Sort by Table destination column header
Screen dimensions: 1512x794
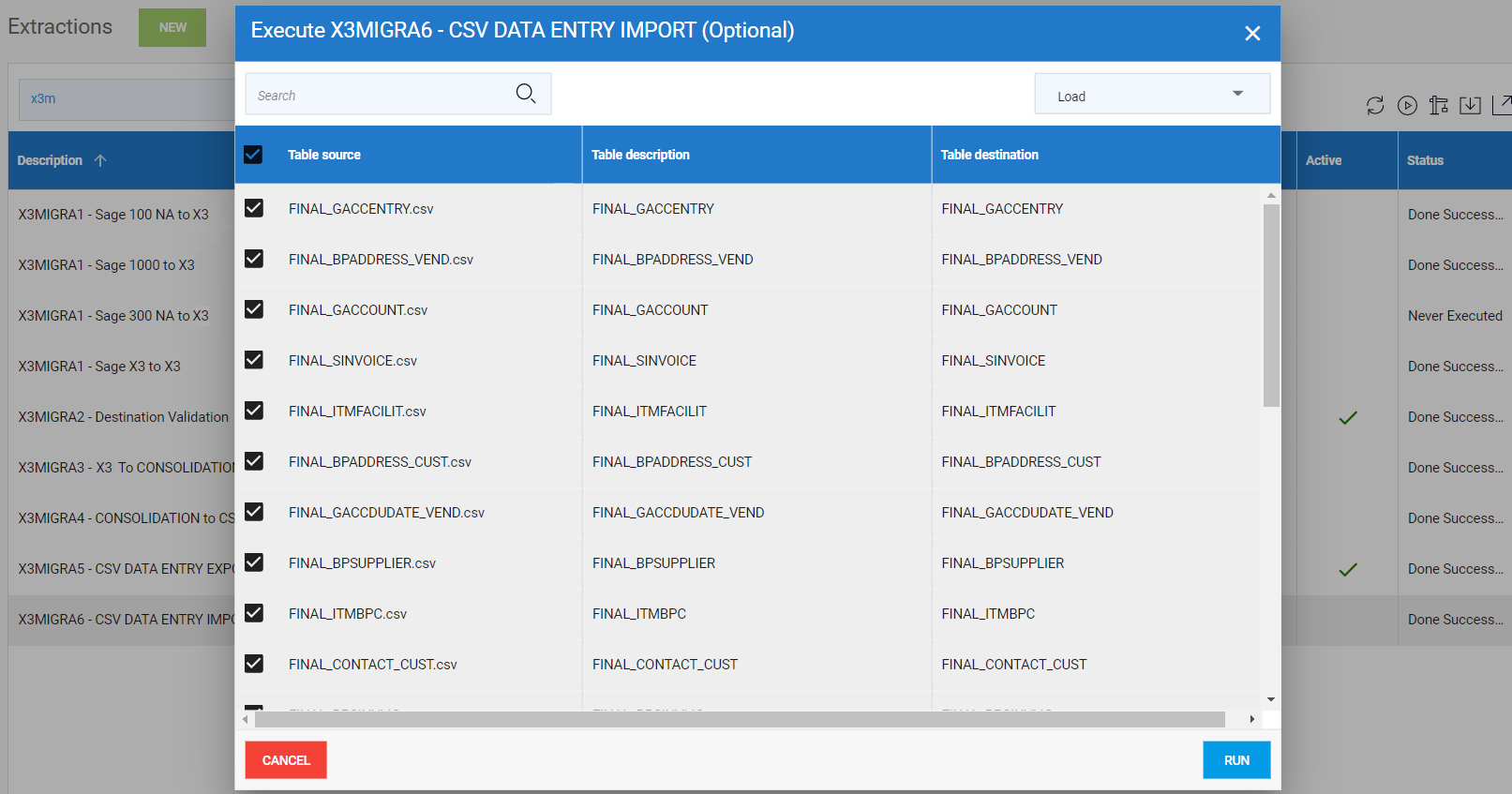tap(989, 155)
